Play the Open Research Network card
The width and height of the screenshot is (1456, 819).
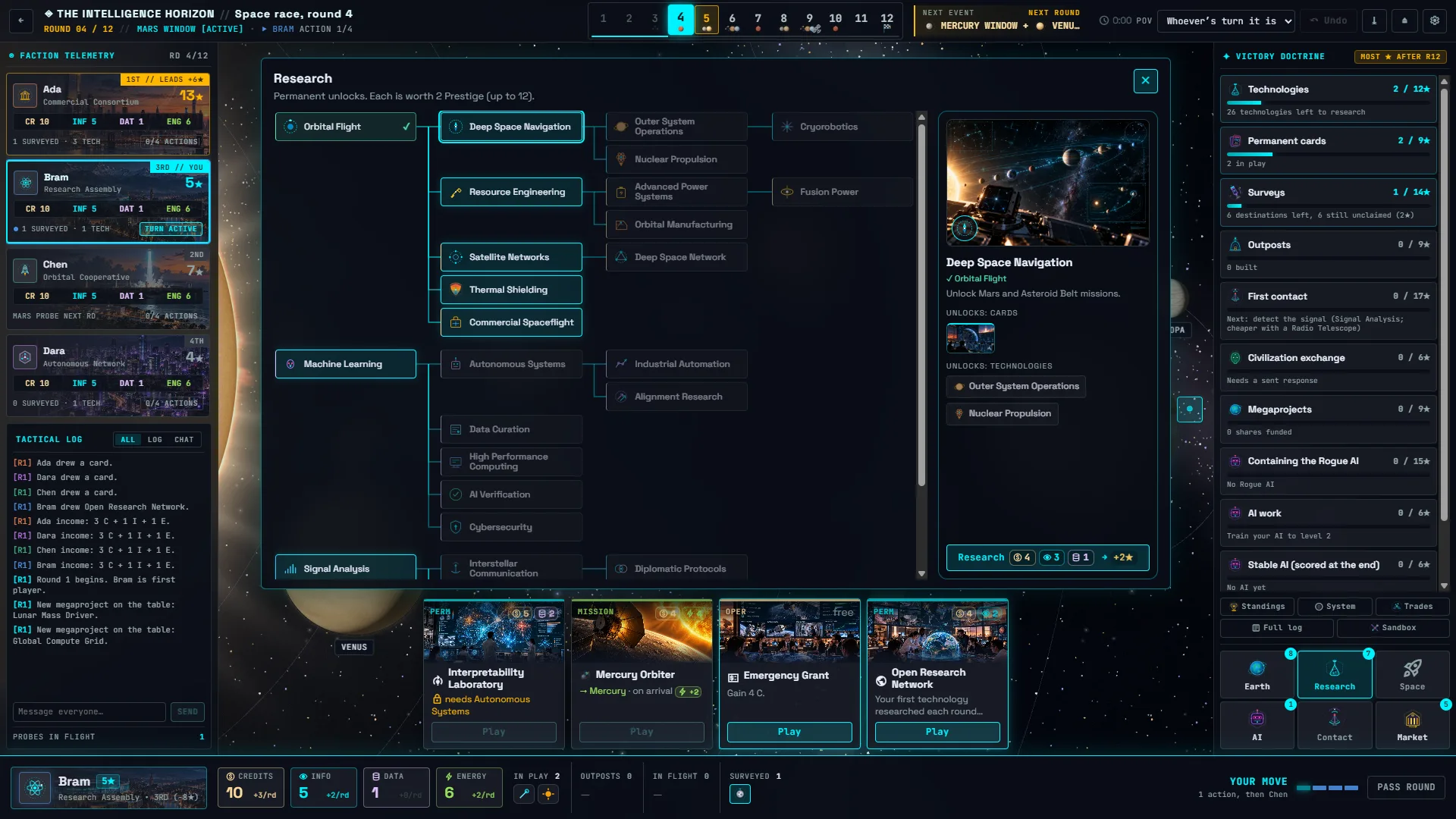(937, 732)
